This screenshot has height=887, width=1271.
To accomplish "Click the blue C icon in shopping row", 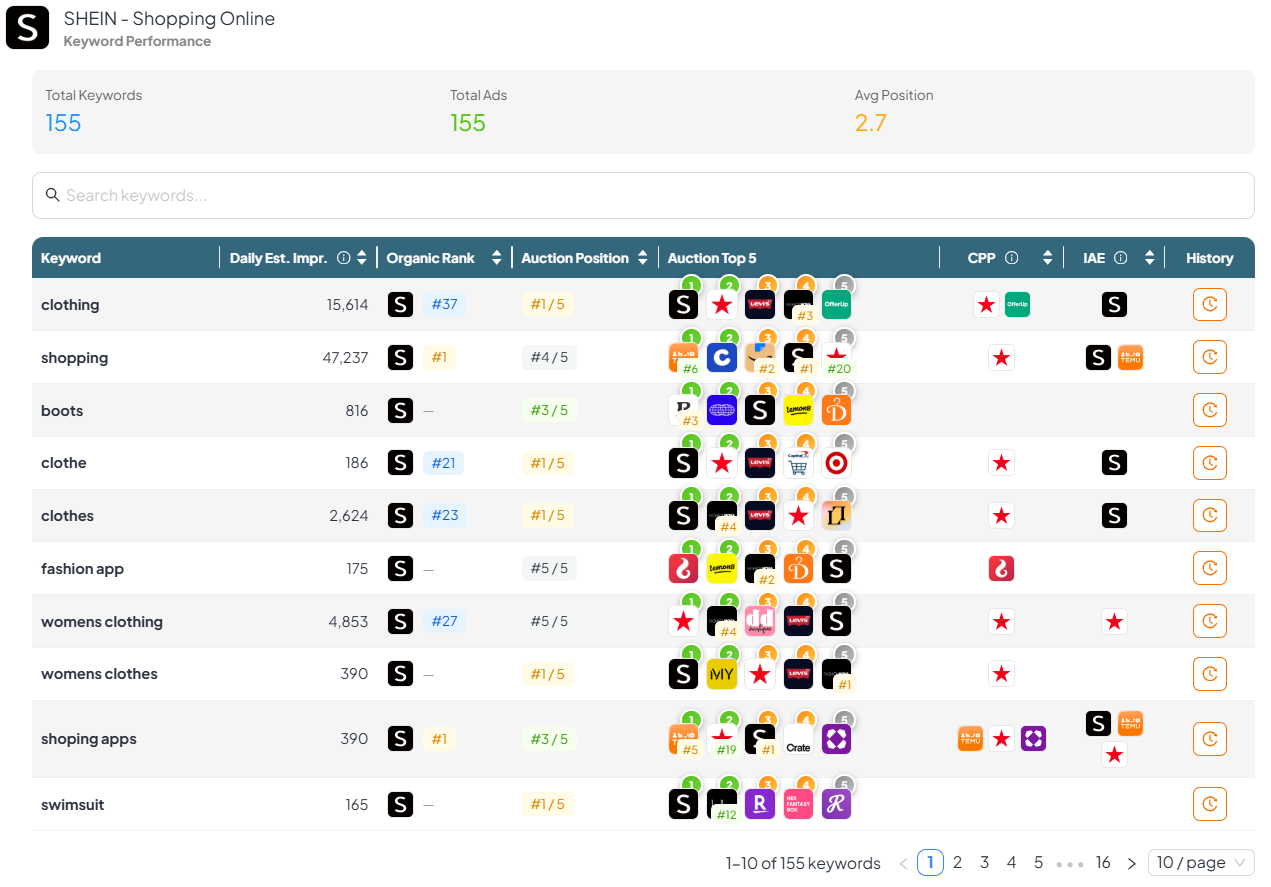I will (722, 357).
